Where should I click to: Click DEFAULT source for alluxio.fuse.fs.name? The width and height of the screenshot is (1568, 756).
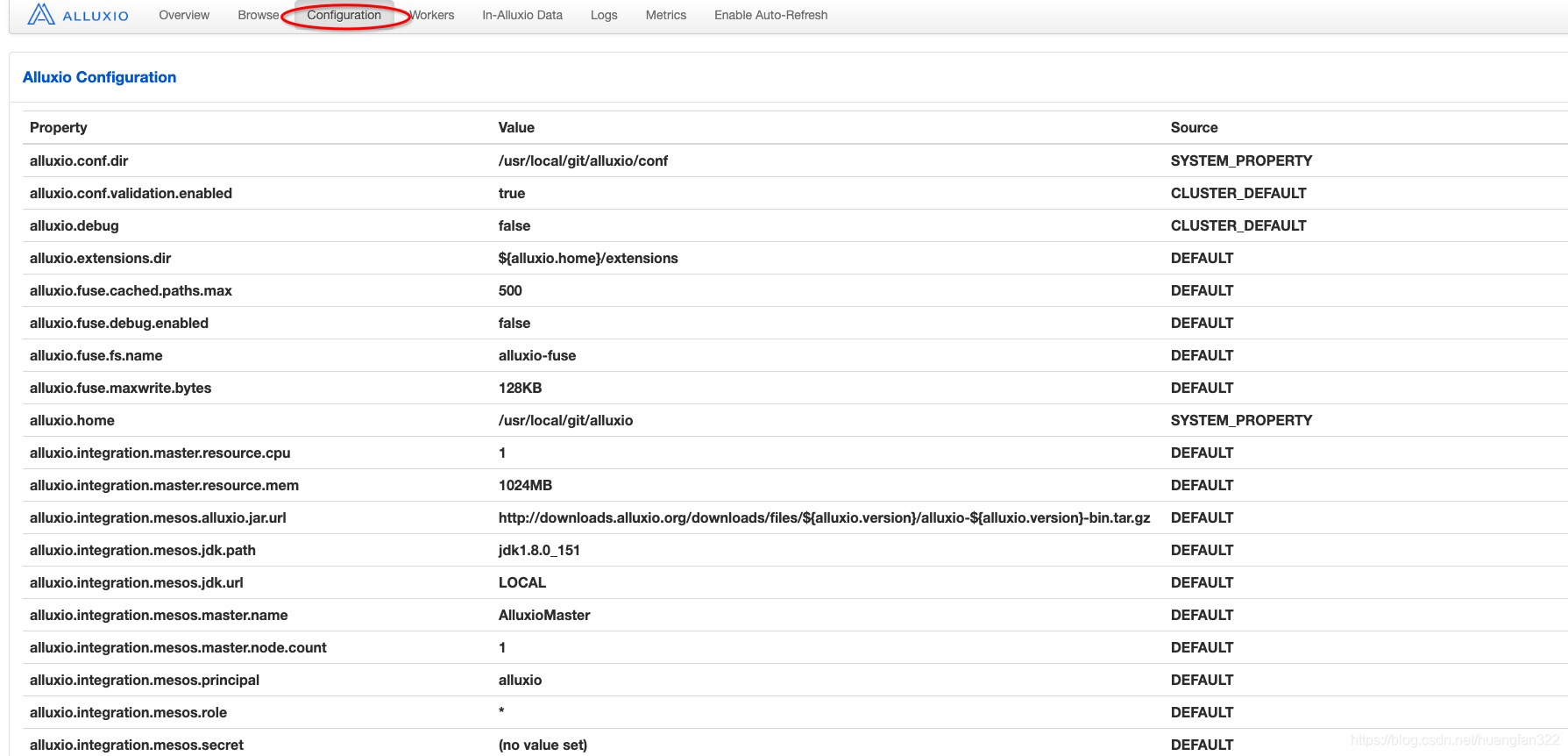[1202, 355]
